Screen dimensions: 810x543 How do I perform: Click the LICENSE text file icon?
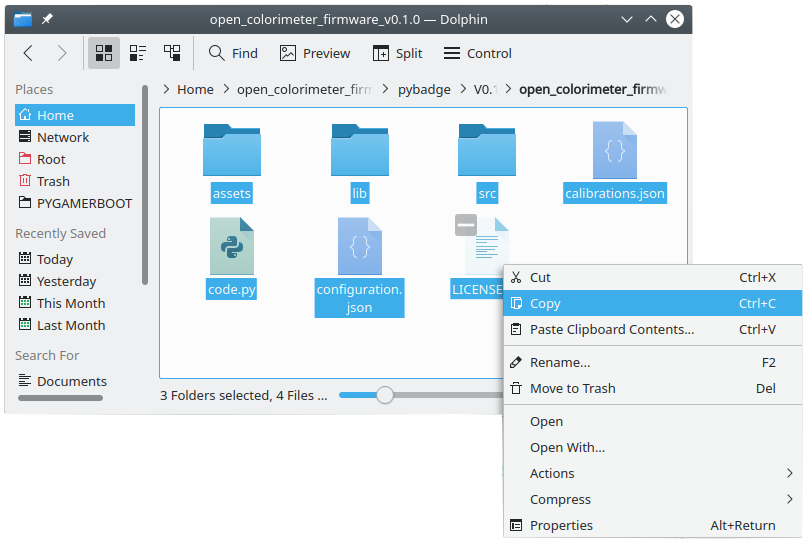click(x=487, y=246)
